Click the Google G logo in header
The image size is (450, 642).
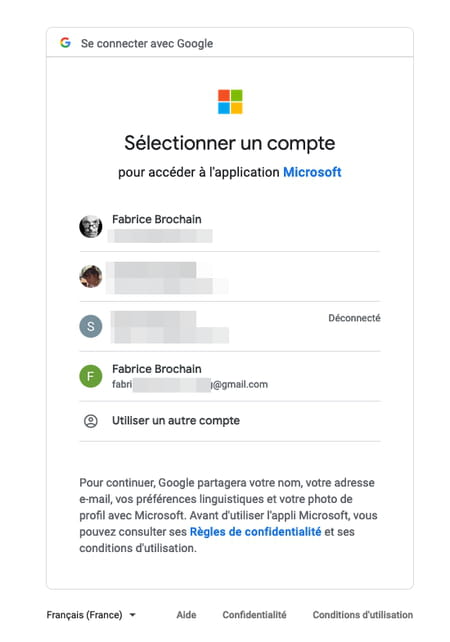pyautogui.click(x=65, y=43)
